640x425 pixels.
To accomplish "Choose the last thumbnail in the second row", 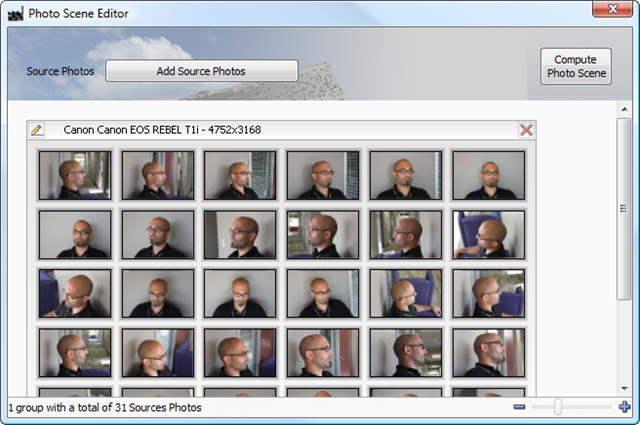I will (x=488, y=234).
